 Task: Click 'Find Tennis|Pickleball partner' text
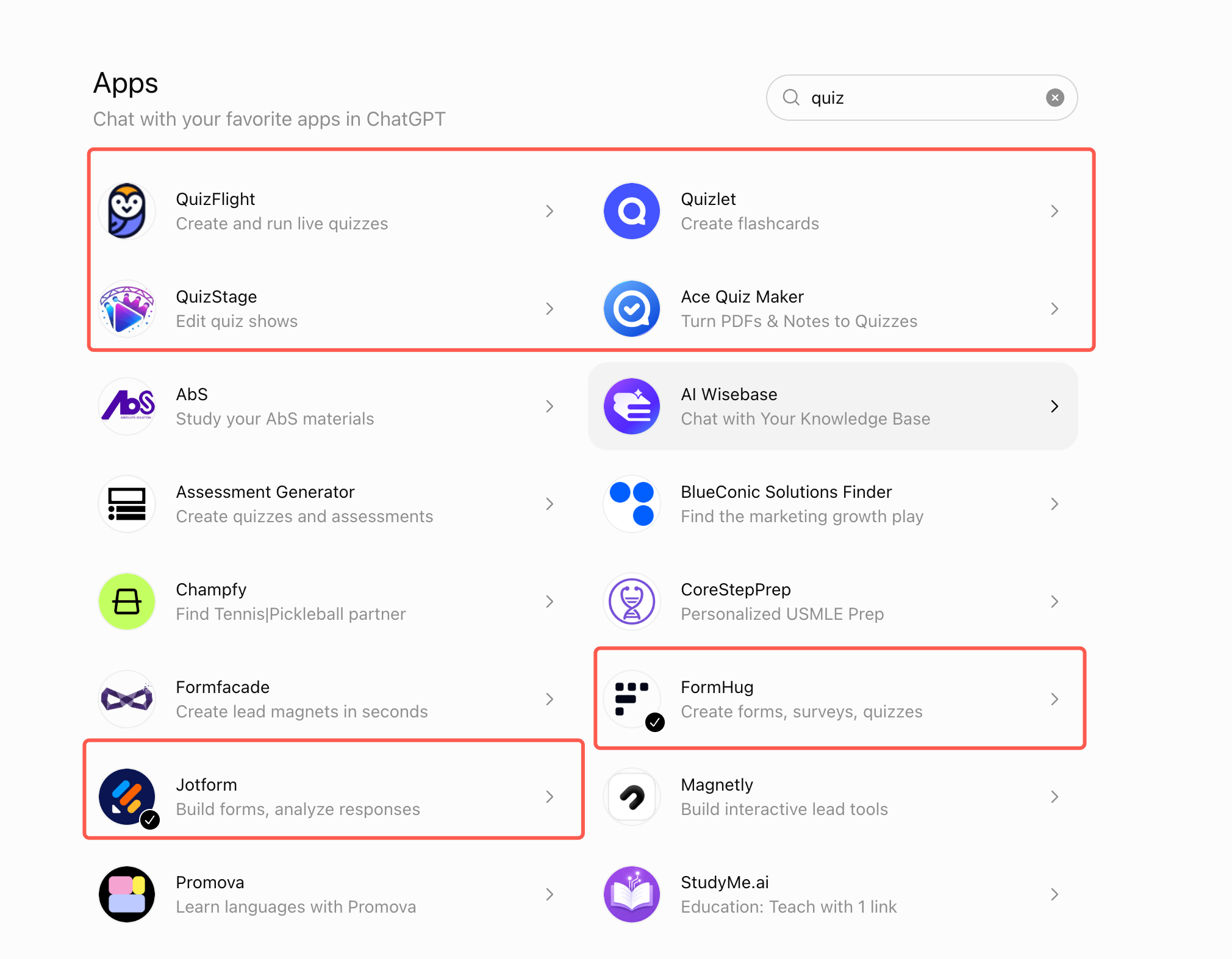[291, 614]
